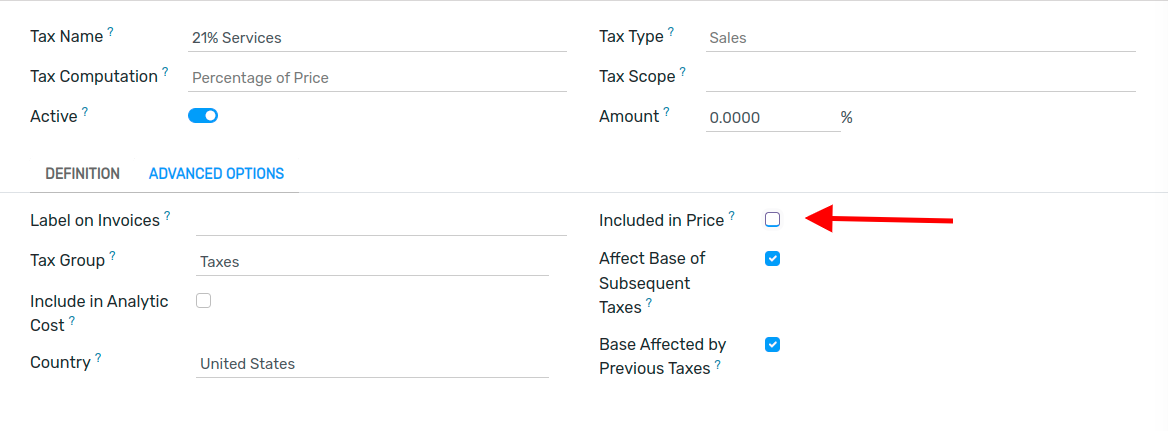1168x431 pixels.
Task: Open the Tax Group dropdown showing Taxes
Action: [x=372, y=262]
